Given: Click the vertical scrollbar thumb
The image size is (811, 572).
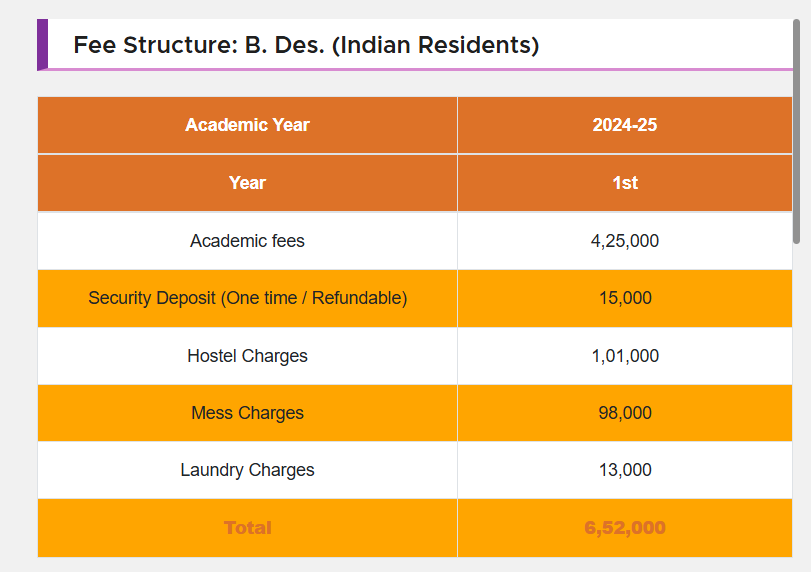Looking at the screenshot, I should pos(797,131).
